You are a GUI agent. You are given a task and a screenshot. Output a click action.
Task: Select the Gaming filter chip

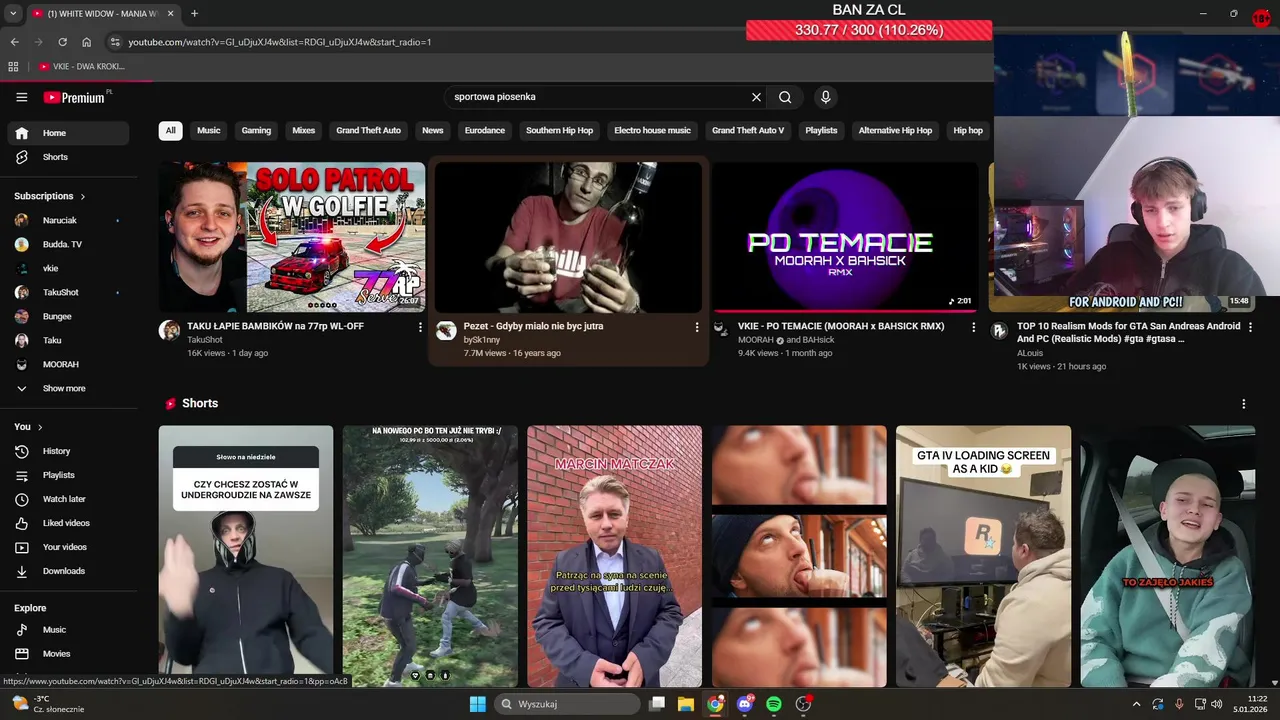pos(256,130)
